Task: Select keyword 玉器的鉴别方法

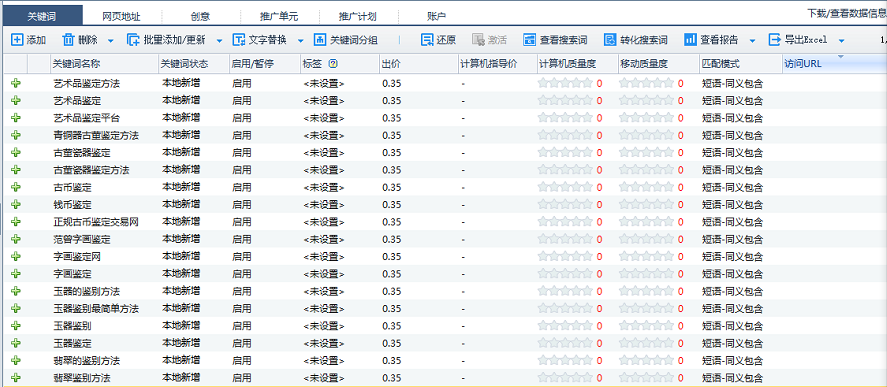Action: tap(87, 291)
